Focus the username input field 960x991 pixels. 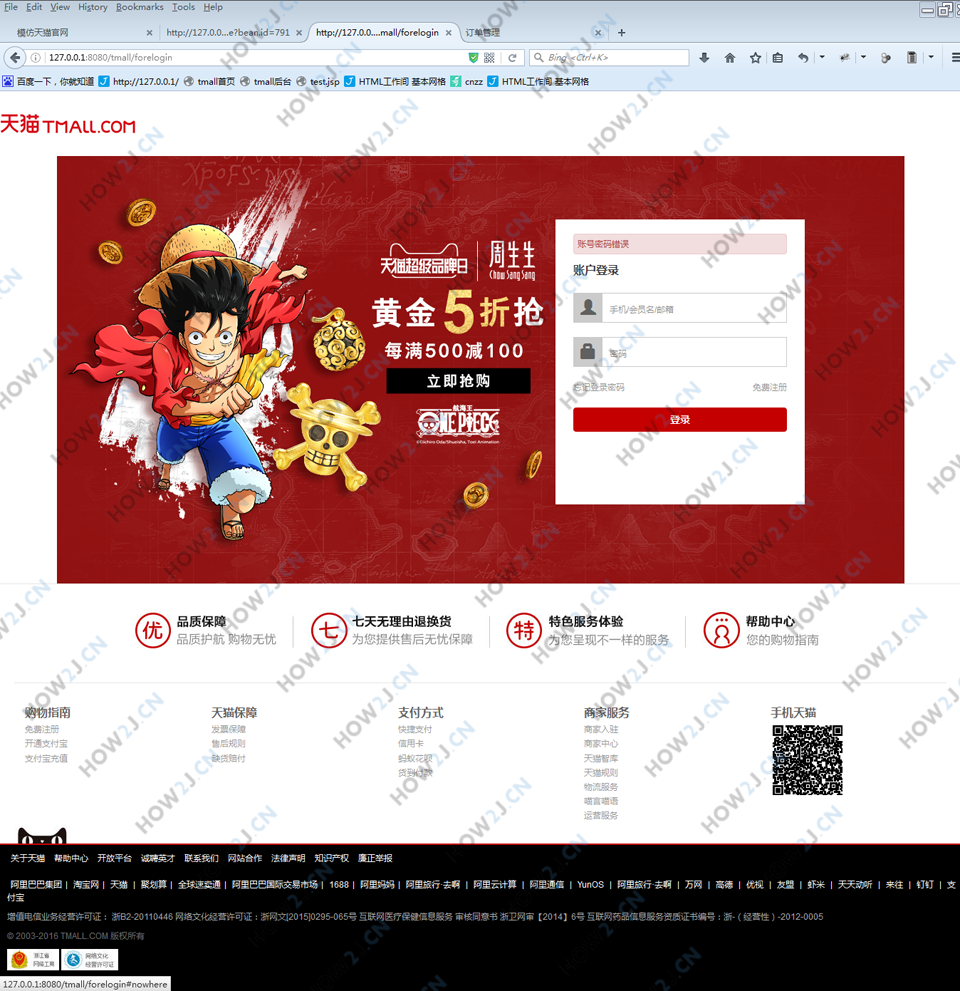tap(694, 308)
